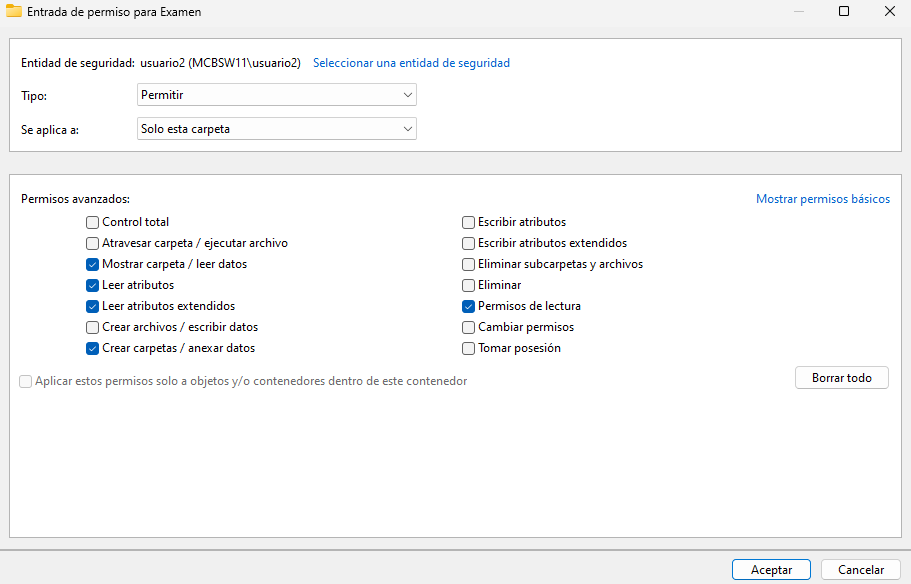911x584 pixels.
Task: Open the Tipo dropdown showing Permitir
Action: 276,95
